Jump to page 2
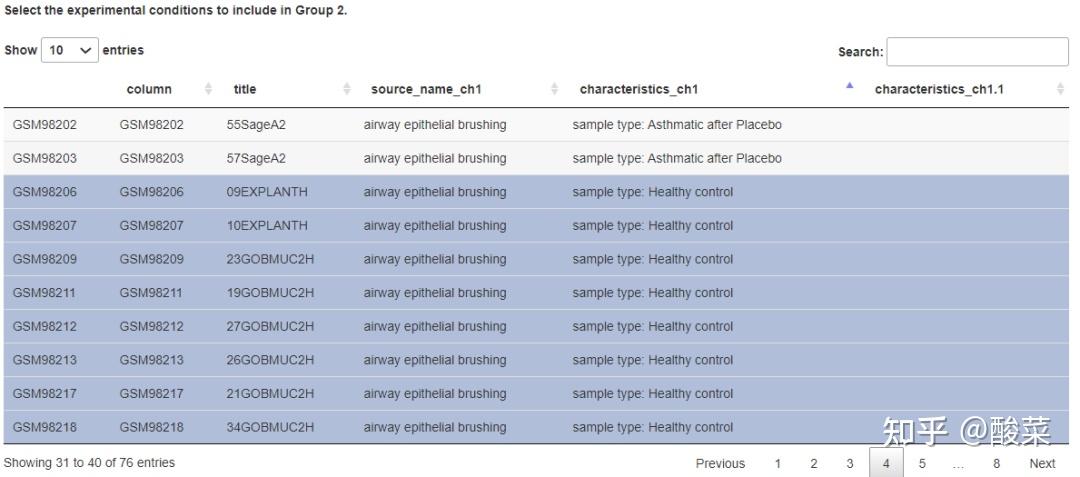The image size is (1080, 477). pos(814,463)
